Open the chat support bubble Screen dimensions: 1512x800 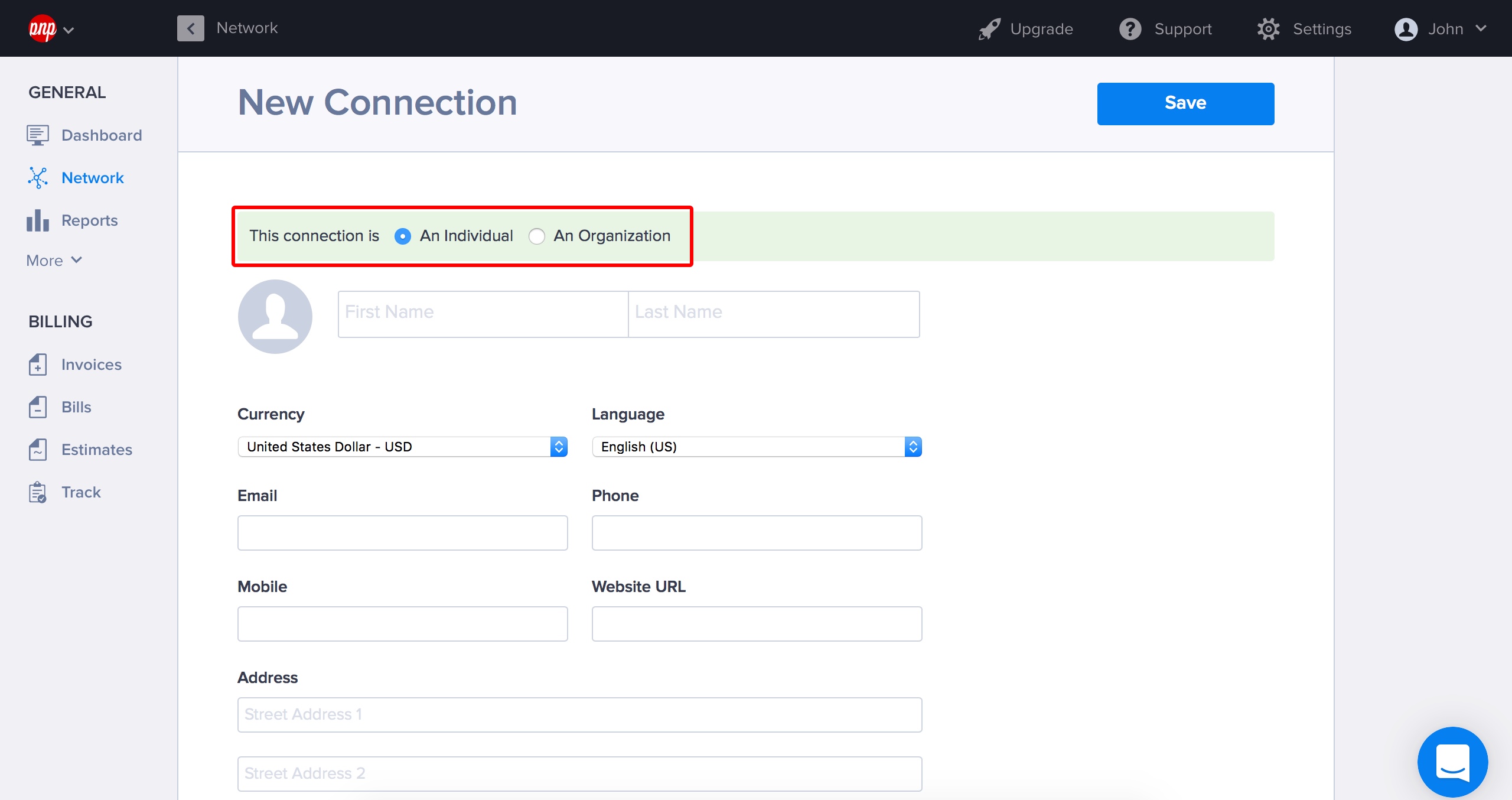pos(1452,762)
